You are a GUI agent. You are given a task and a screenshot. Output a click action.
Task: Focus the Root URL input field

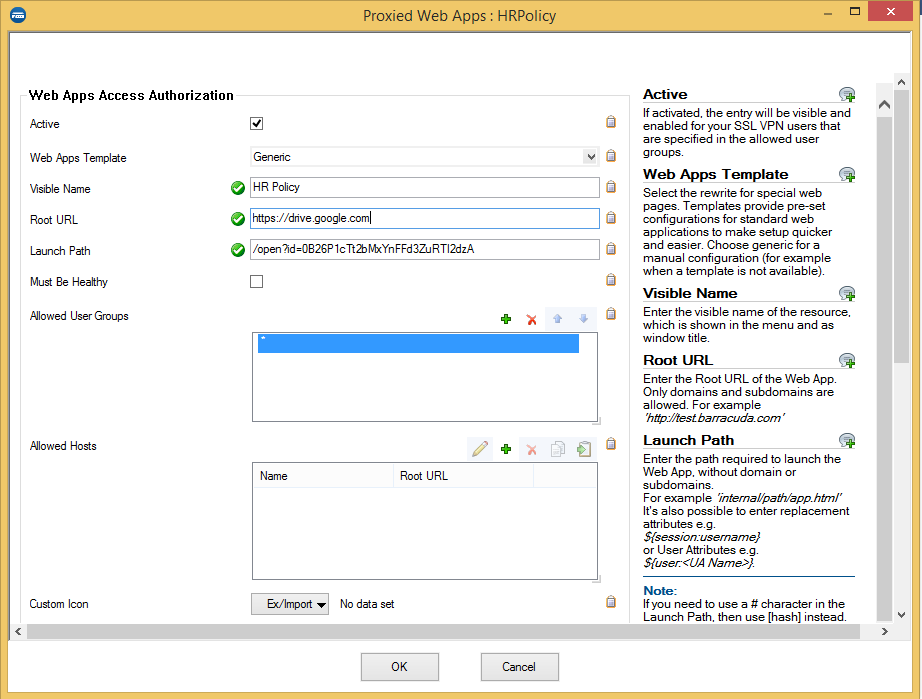click(x=425, y=218)
